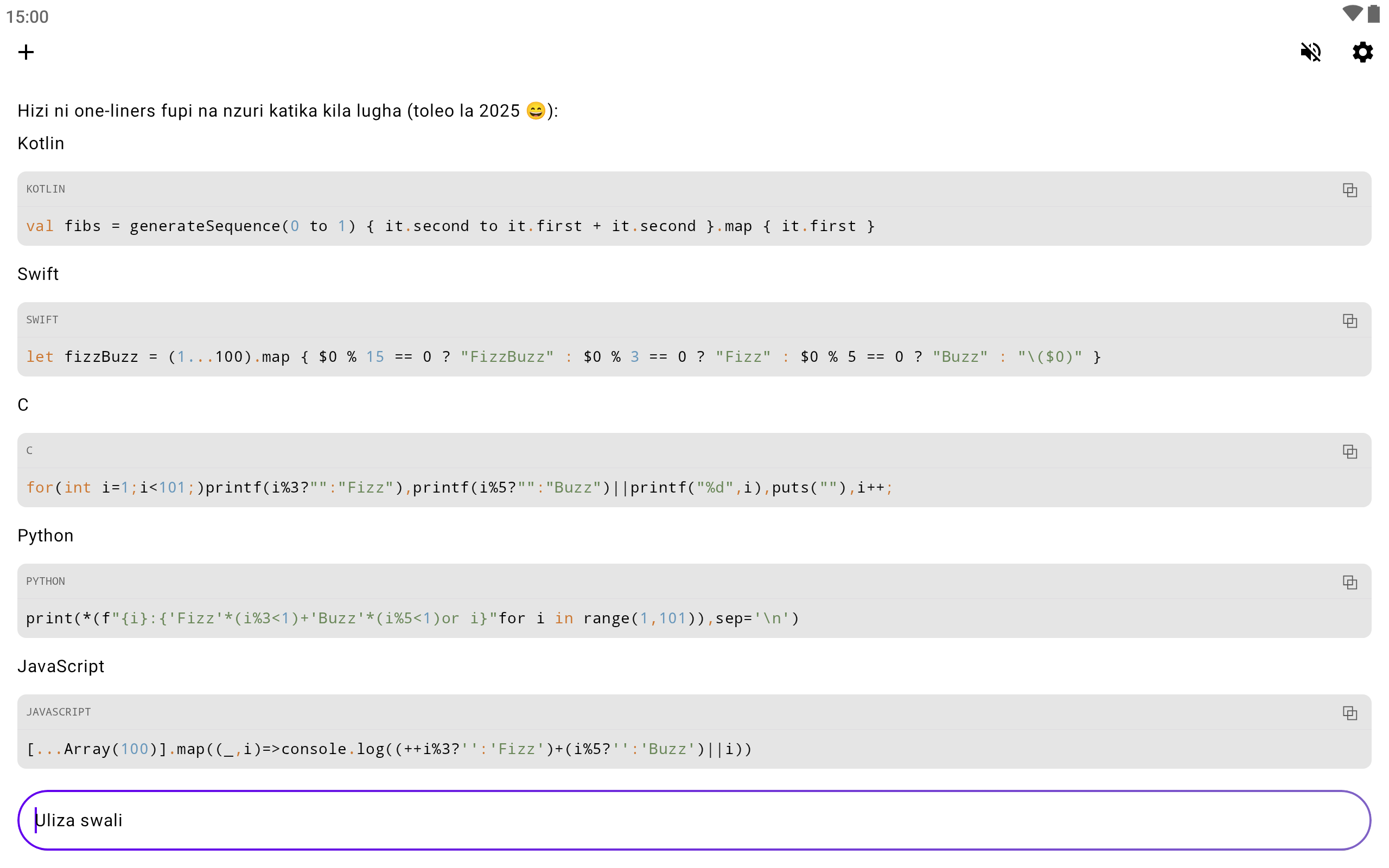
Task: Click the battery status icon
Action: (1373, 14)
